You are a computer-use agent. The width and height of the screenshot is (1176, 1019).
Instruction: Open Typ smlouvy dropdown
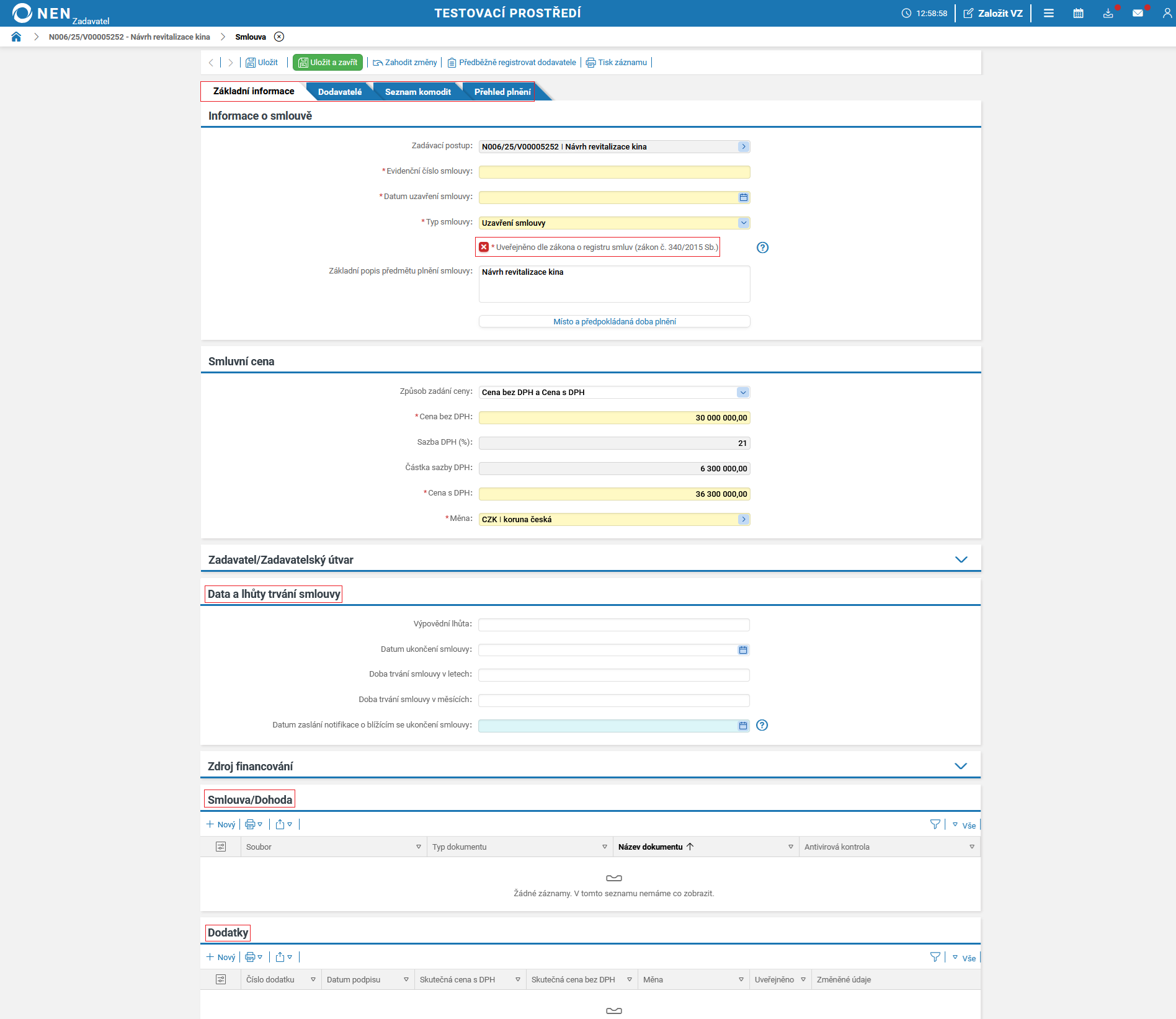[743, 223]
